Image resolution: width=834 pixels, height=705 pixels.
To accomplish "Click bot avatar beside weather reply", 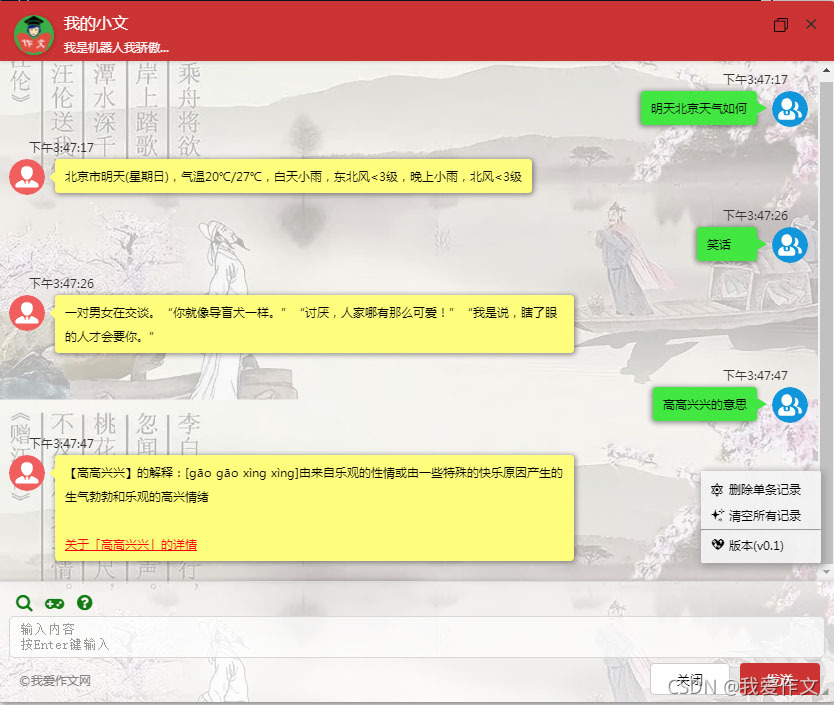I will 27,177.
